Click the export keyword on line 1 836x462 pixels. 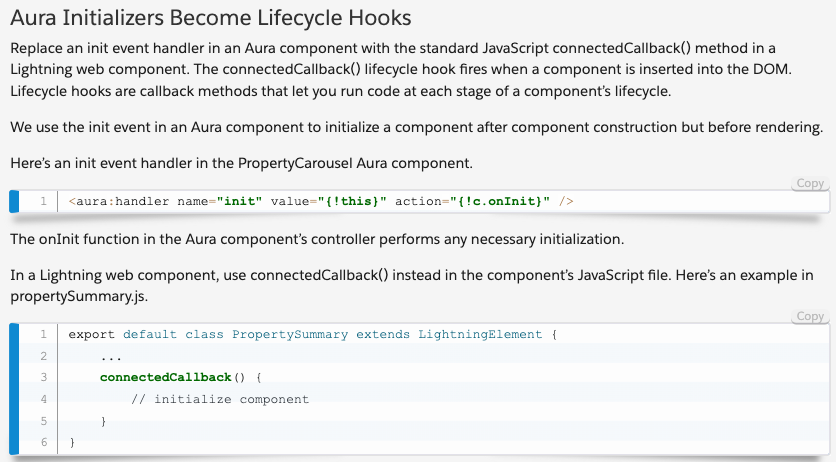(91, 335)
